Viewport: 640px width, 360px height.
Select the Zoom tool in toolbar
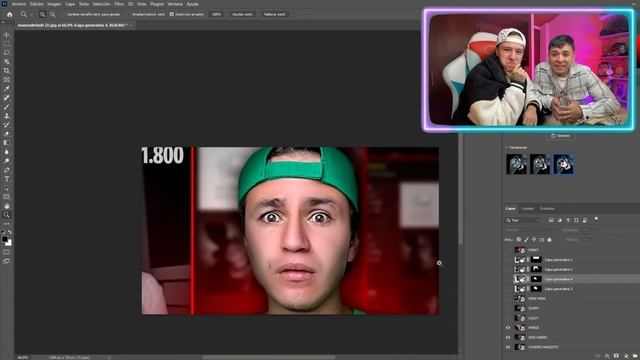coord(7,215)
